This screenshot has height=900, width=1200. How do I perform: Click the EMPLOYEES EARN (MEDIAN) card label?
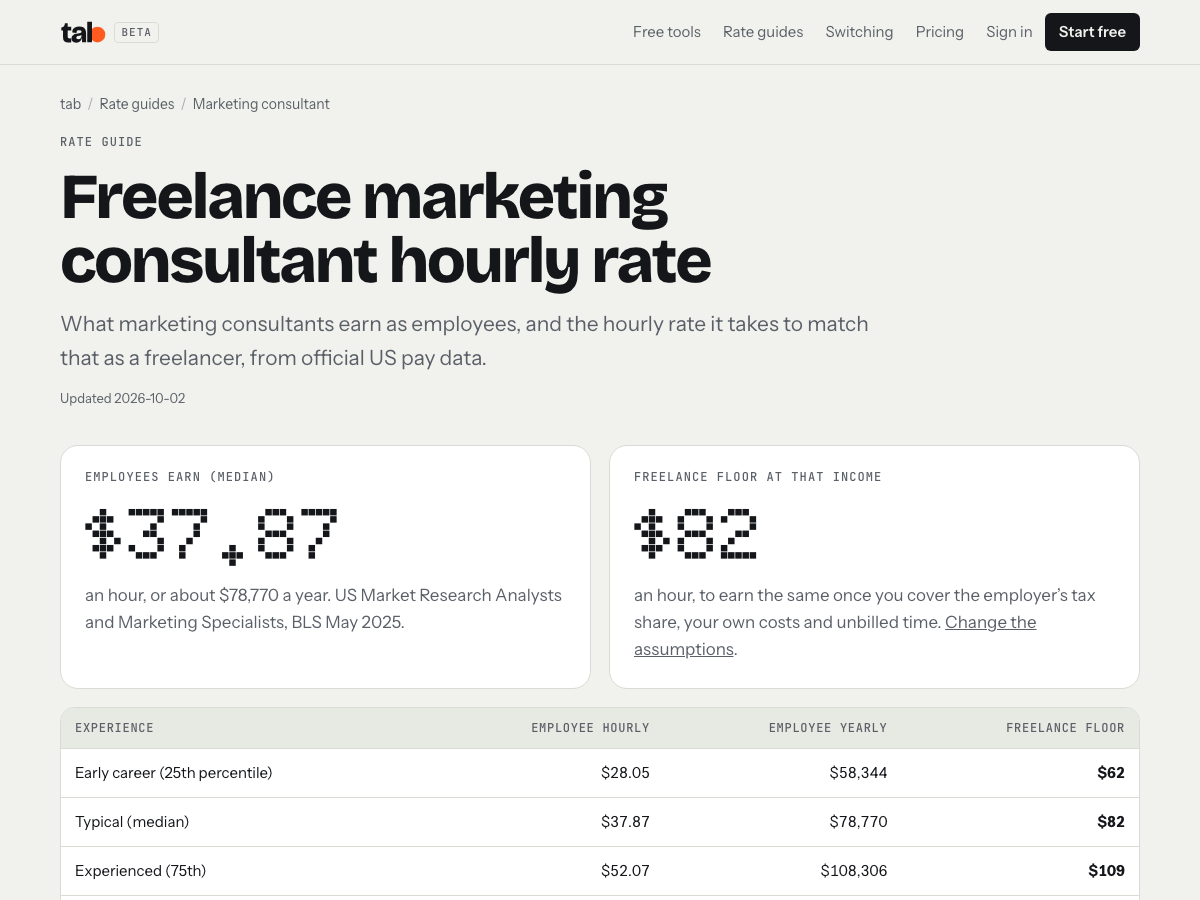180,477
